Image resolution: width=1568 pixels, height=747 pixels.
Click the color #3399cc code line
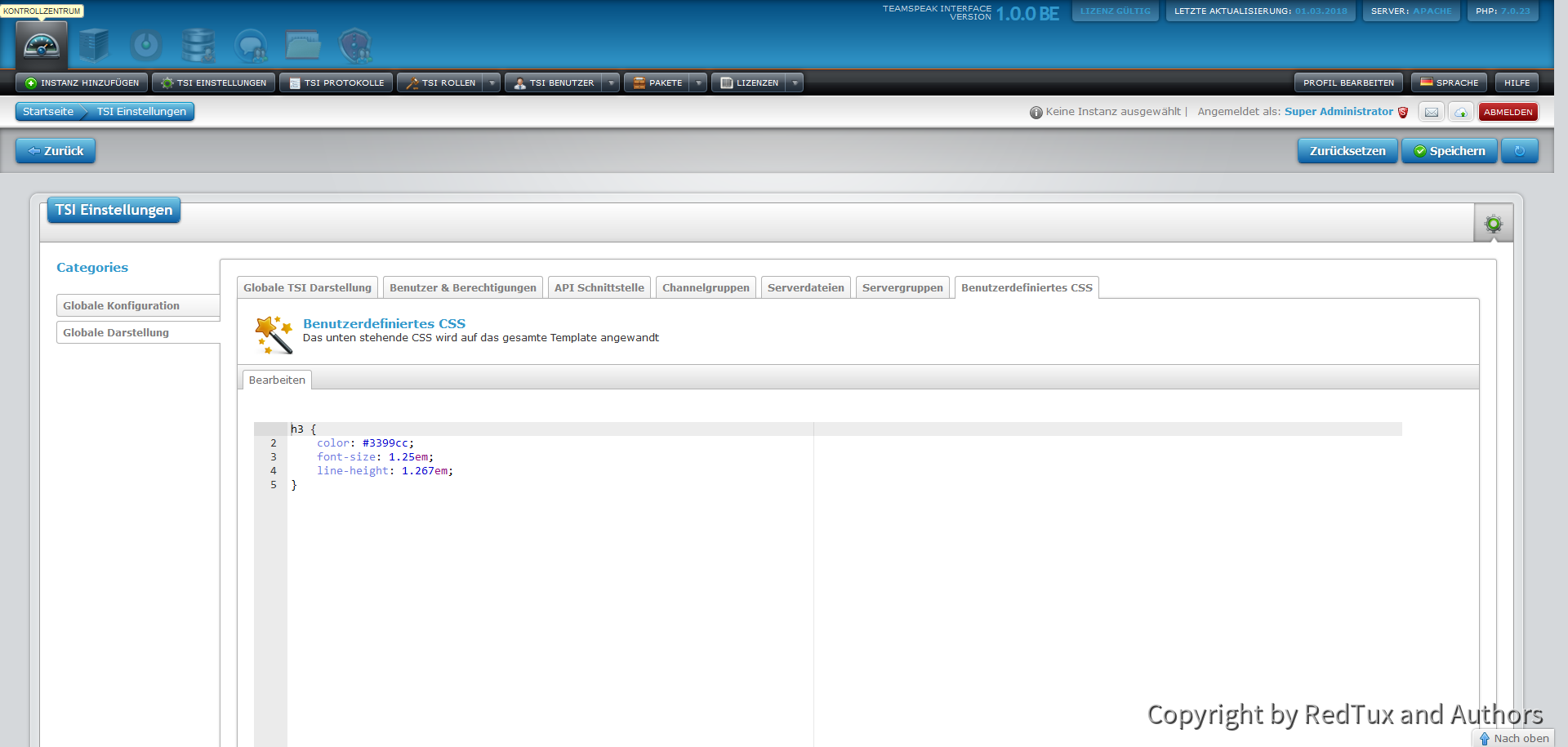coord(365,443)
